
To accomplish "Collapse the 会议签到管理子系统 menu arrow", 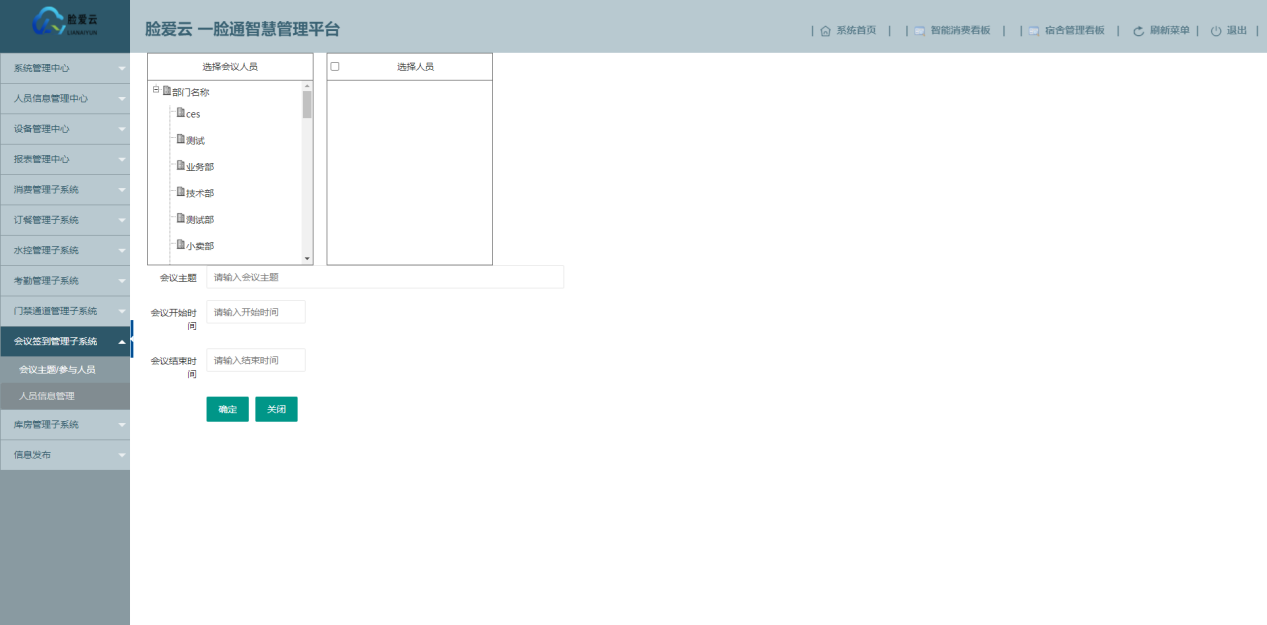I will 122,341.
